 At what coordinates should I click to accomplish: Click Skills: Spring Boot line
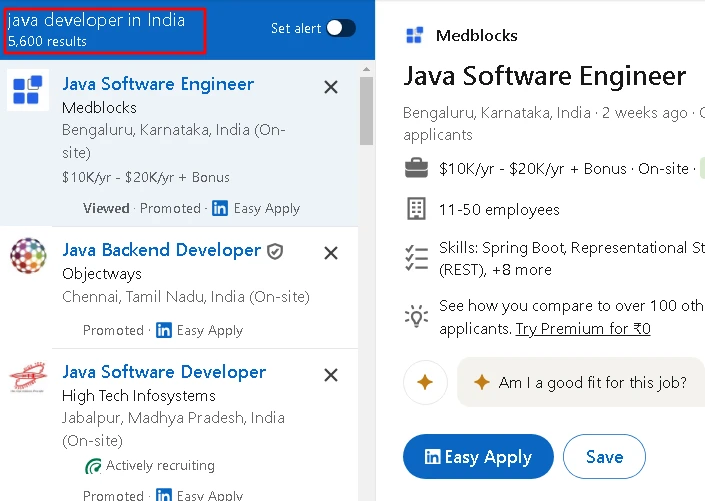pos(572,259)
